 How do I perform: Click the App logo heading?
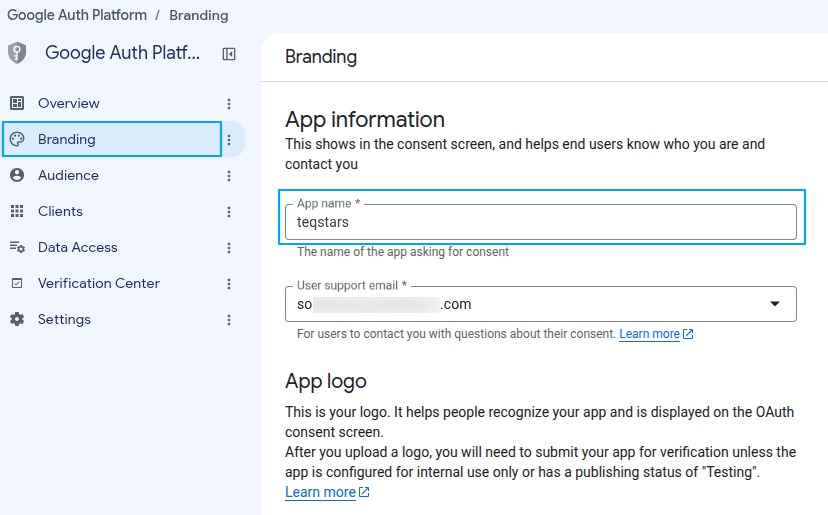click(x=326, y=381)
